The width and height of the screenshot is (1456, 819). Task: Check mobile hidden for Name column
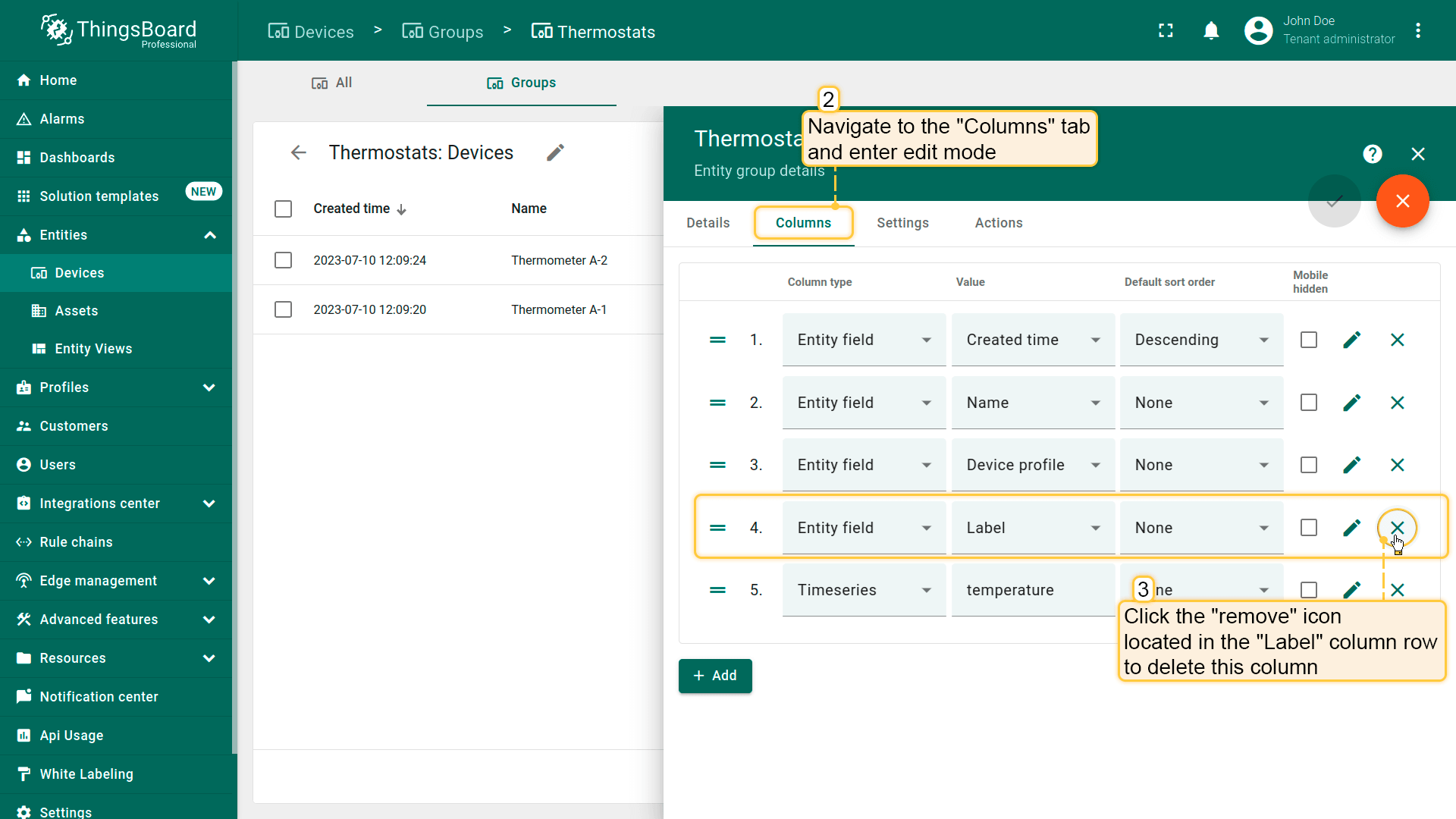tap(1308, 403)
